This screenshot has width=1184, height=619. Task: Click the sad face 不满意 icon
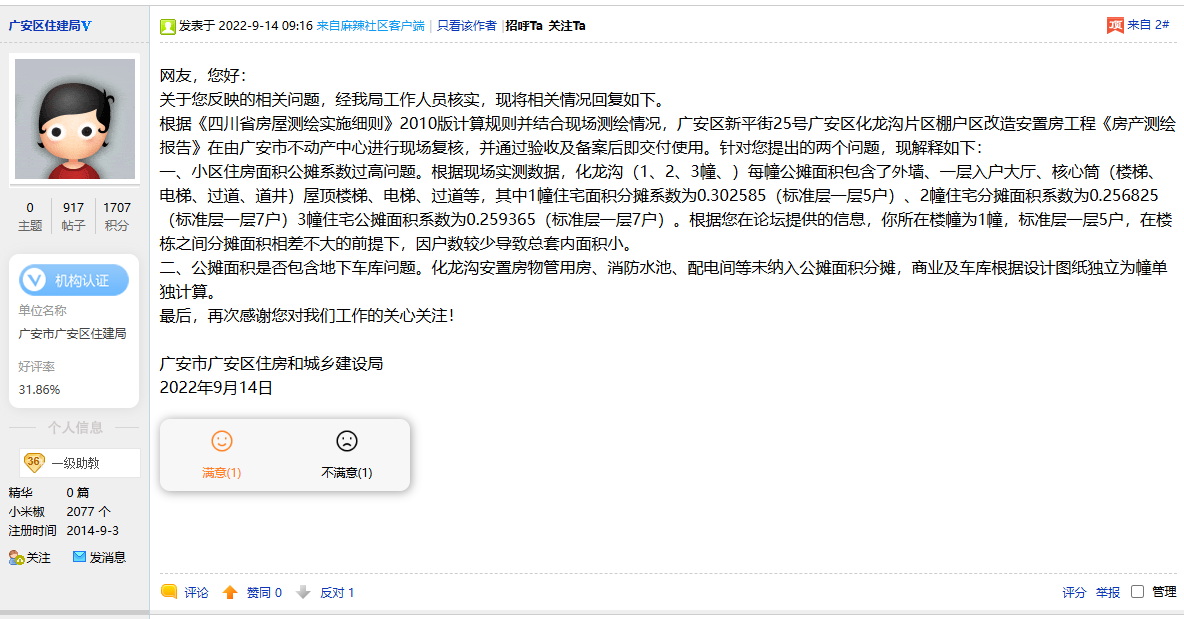346,441
